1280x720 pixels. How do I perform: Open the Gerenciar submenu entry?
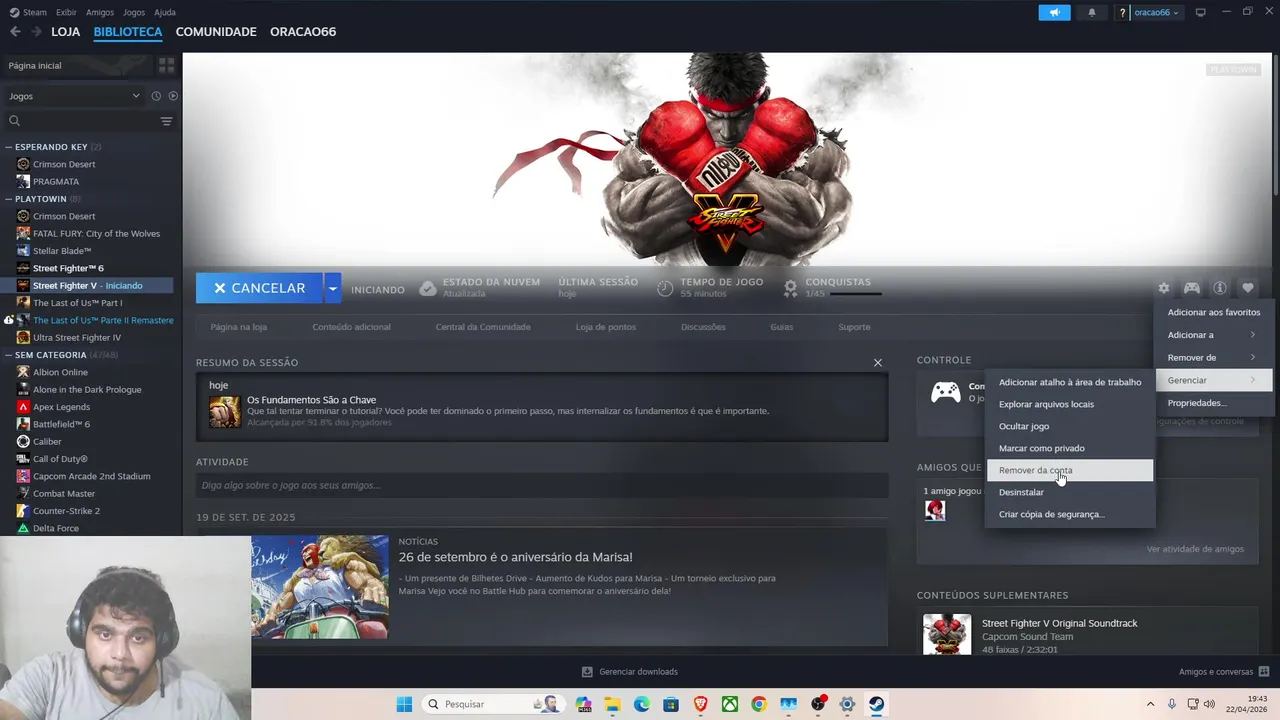point(1214,380)
